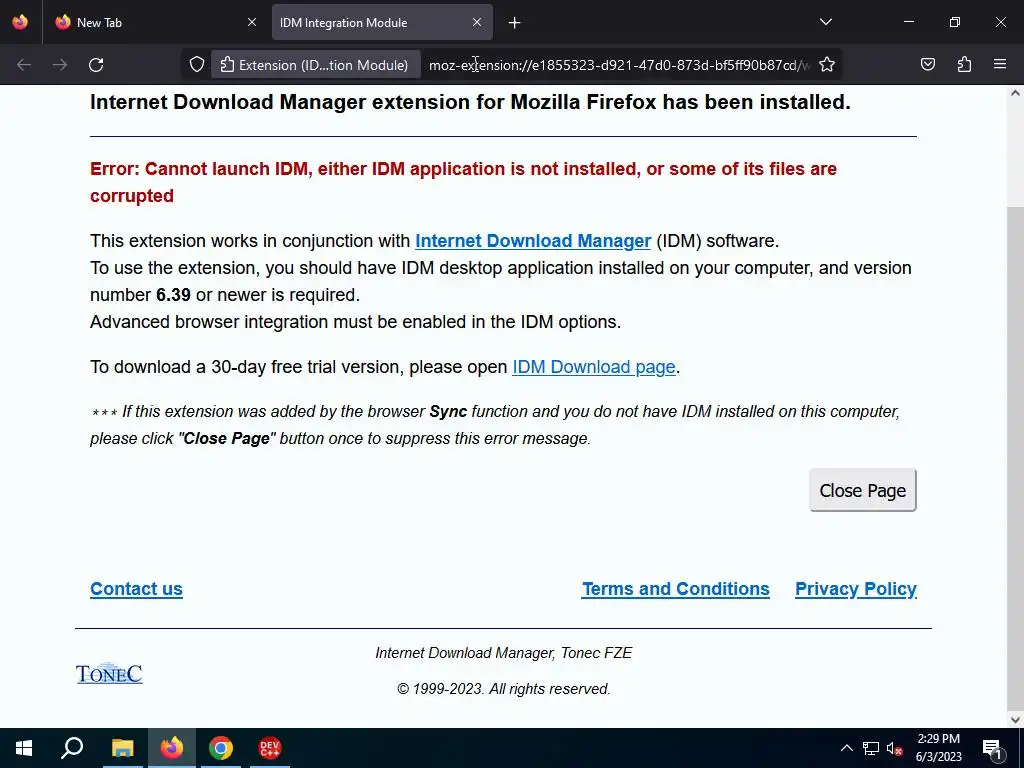Show hidden system tray icons
Screen dimensions: 1024x768
(x=846, y=748)
